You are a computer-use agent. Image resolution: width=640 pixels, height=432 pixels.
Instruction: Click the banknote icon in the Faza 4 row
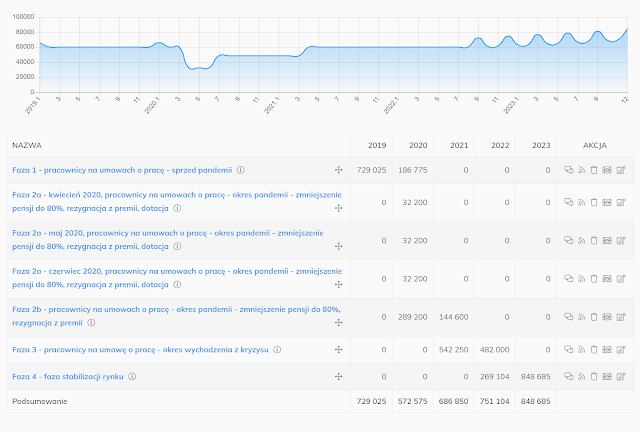click(x=607, y=376)
